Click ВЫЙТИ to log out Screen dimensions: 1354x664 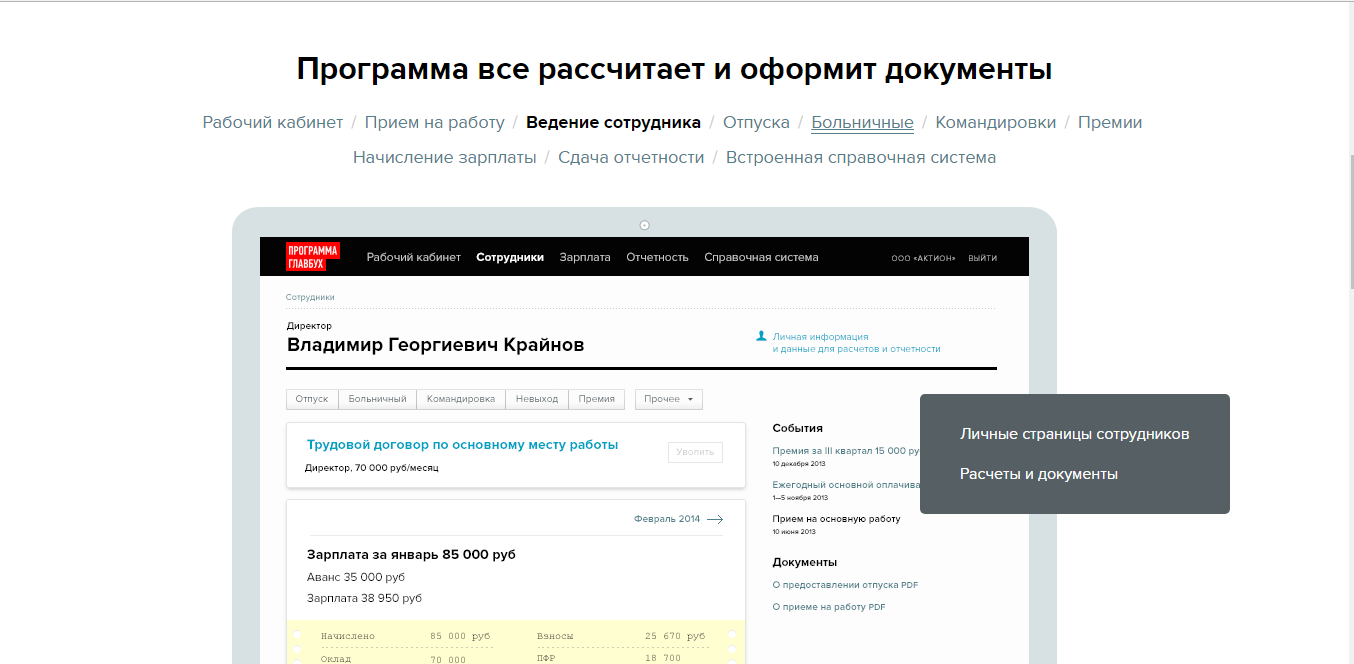point(983,257)
